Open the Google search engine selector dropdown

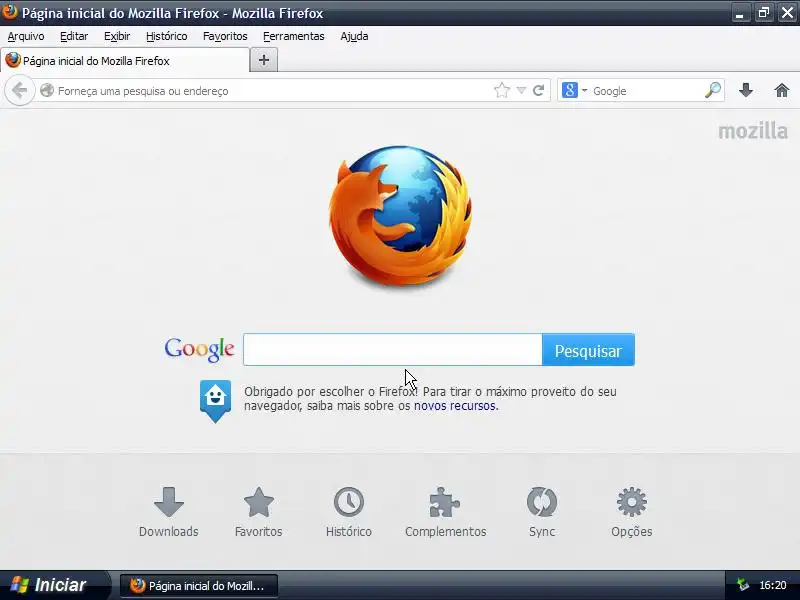pos(574,90)
